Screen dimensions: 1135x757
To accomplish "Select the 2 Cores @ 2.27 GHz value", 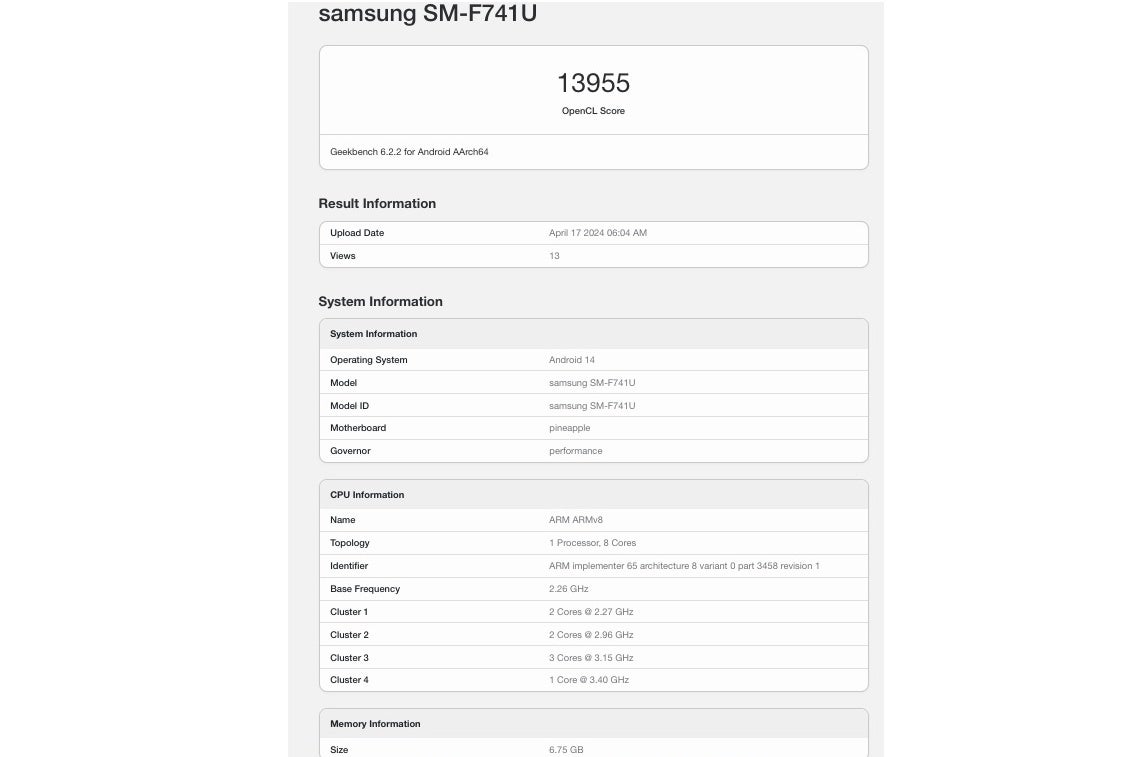I will [591, 612].
